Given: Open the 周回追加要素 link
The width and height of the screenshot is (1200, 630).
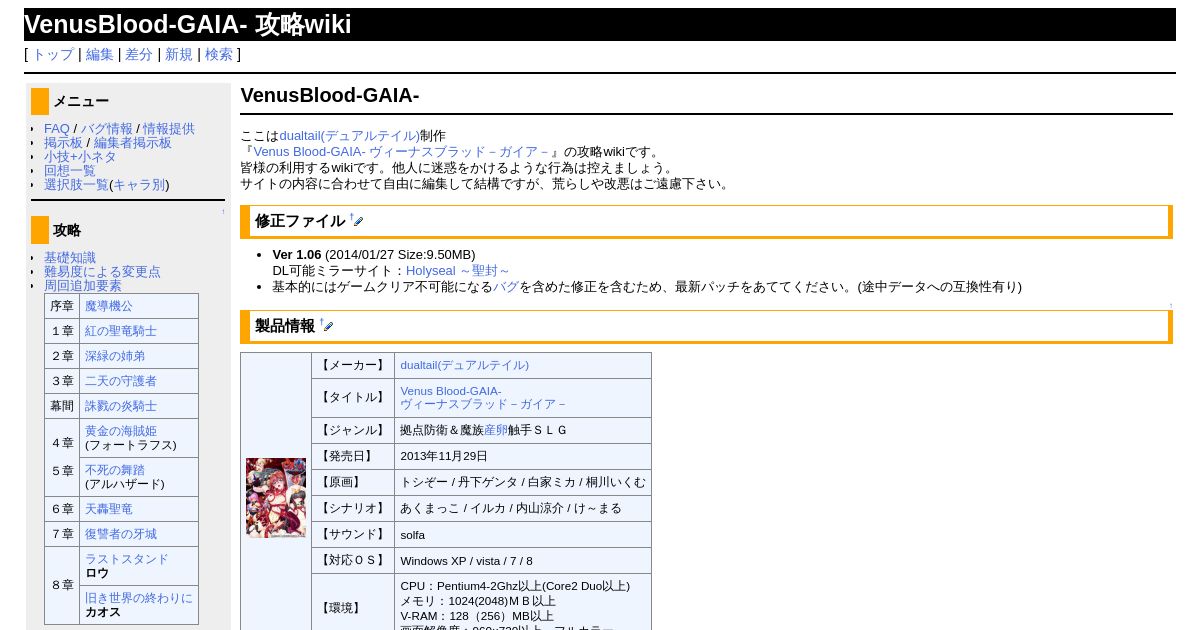Looking at the screenshot, I should click(83, 286).
